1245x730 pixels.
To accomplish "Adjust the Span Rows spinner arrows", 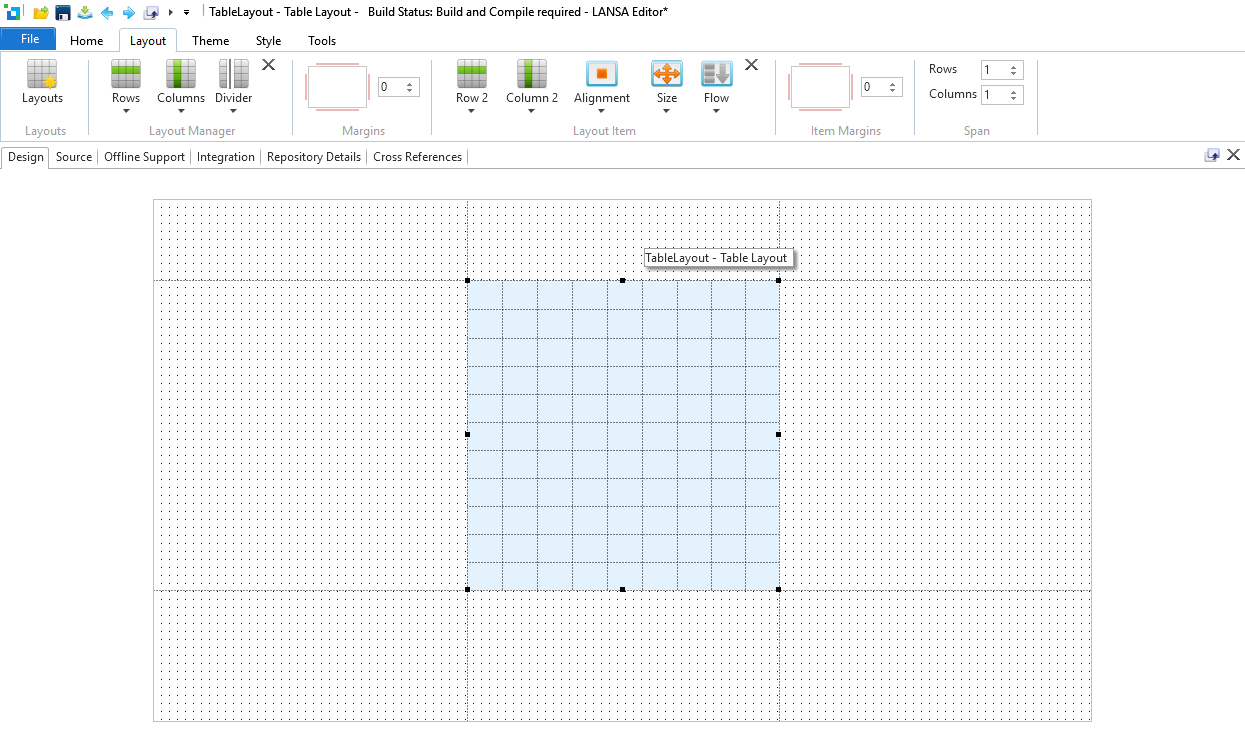I will (1014, 70).
